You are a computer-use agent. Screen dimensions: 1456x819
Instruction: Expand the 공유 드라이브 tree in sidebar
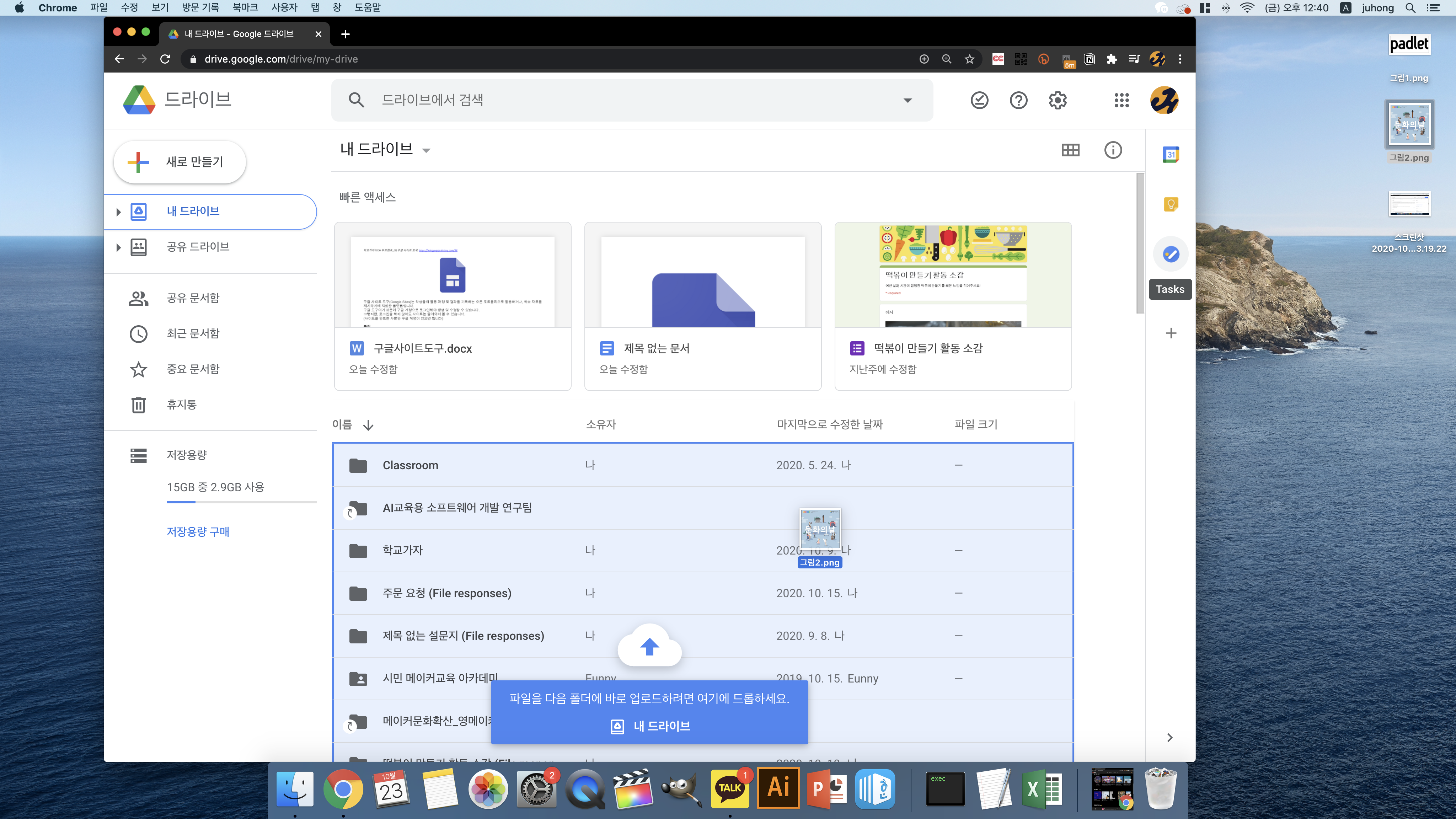click(x=118, y=247)
